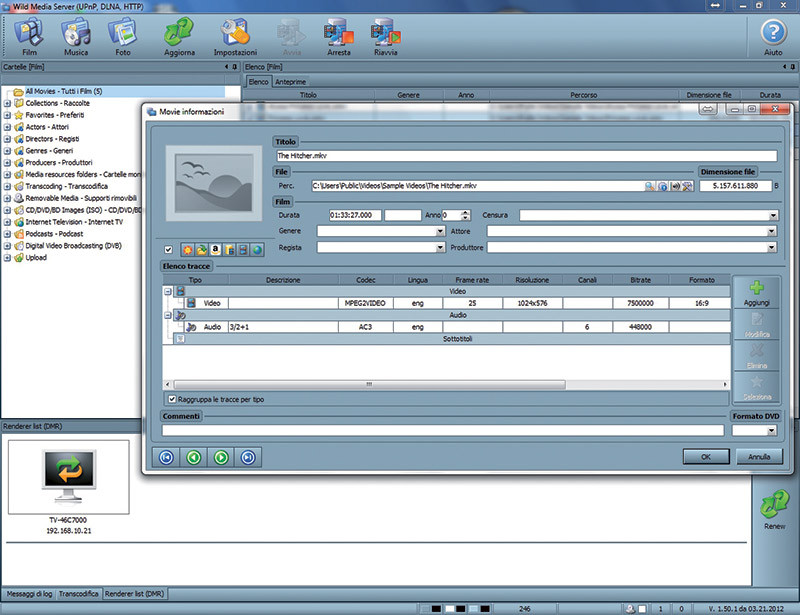Click the tools icon at end of path field
The image size is (800, 615).
tap(687, 186)
